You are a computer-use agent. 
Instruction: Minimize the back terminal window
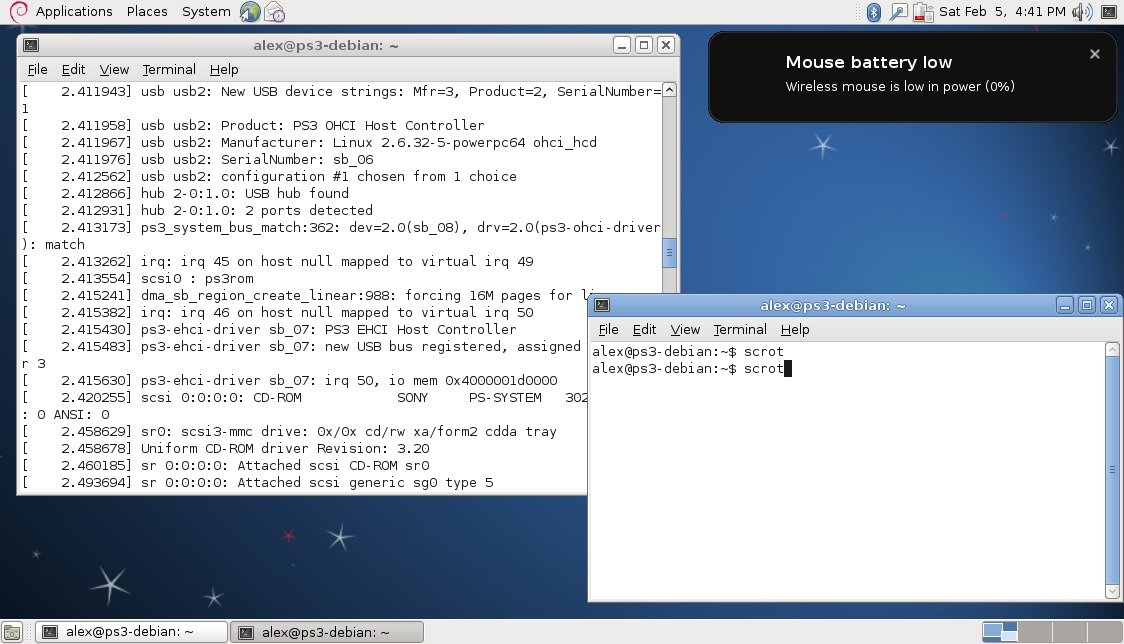[x=621, y=45]
